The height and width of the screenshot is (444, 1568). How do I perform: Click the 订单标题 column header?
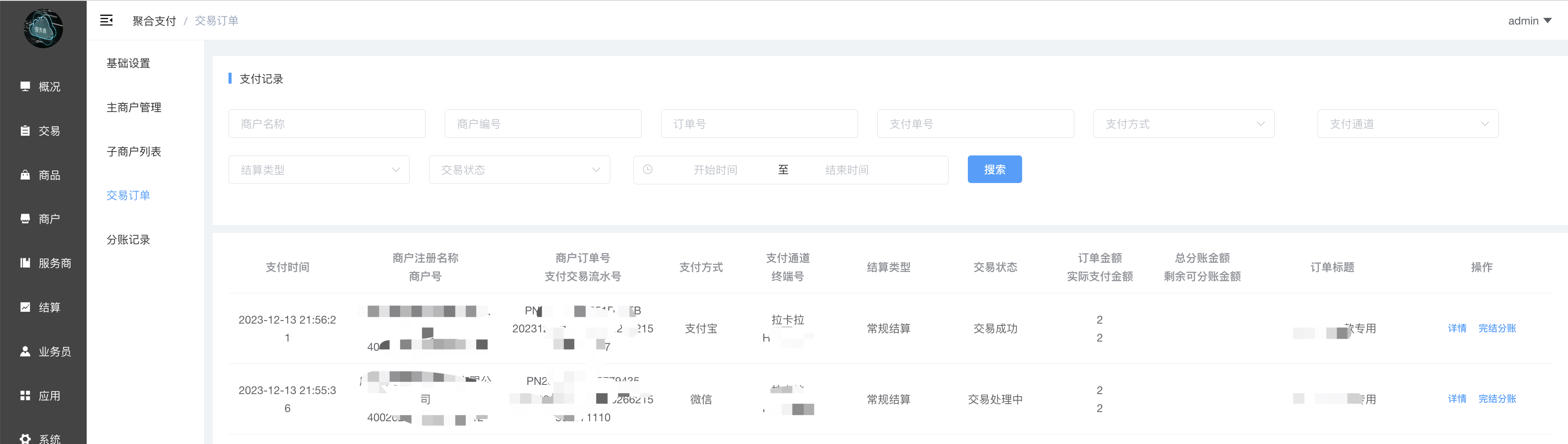tap(1332, 267)
